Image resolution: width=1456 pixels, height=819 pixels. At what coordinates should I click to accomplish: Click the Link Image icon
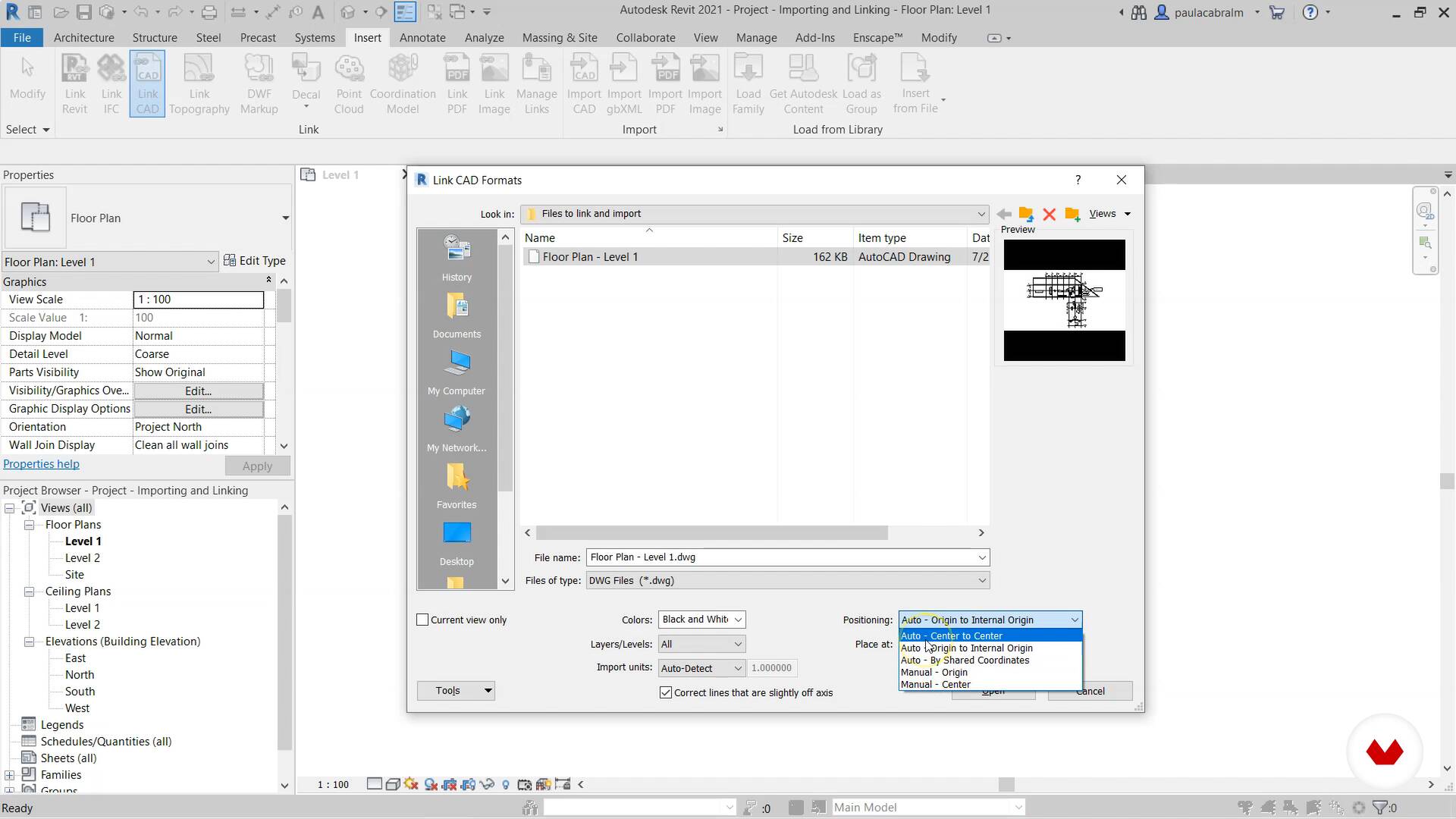pos(494,84)
